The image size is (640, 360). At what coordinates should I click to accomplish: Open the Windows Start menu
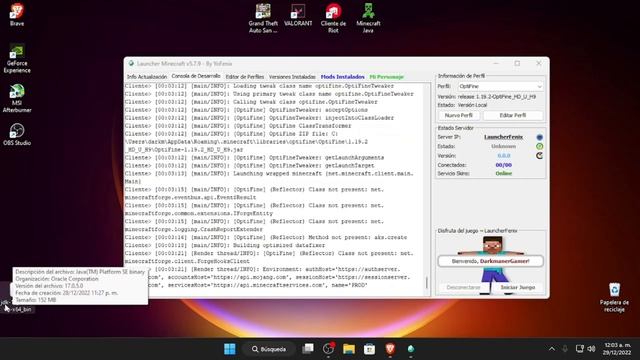tap(230, 349)
